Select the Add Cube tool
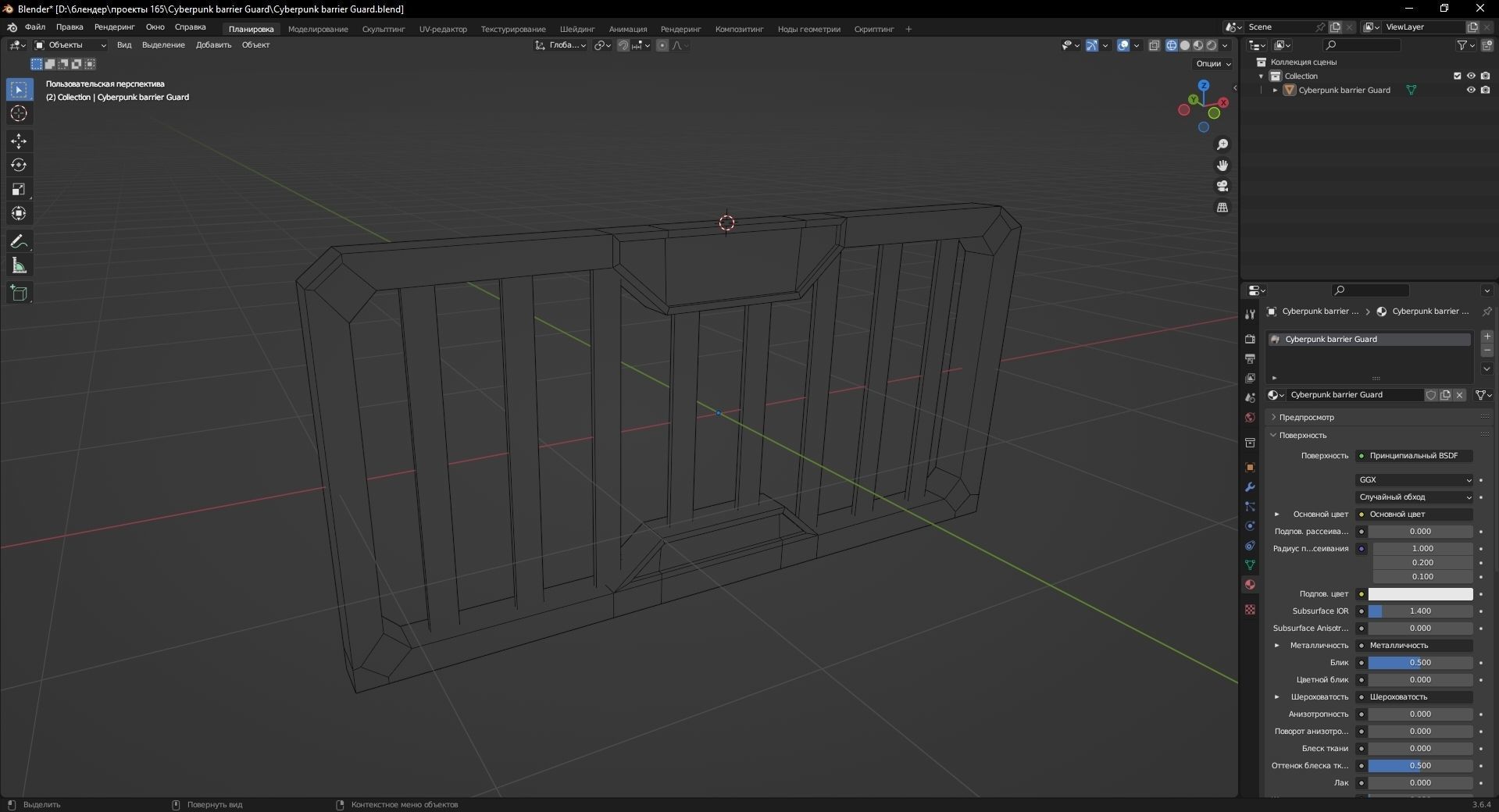Viewport: 1499px width, 812px height. [x=19, y=294]
